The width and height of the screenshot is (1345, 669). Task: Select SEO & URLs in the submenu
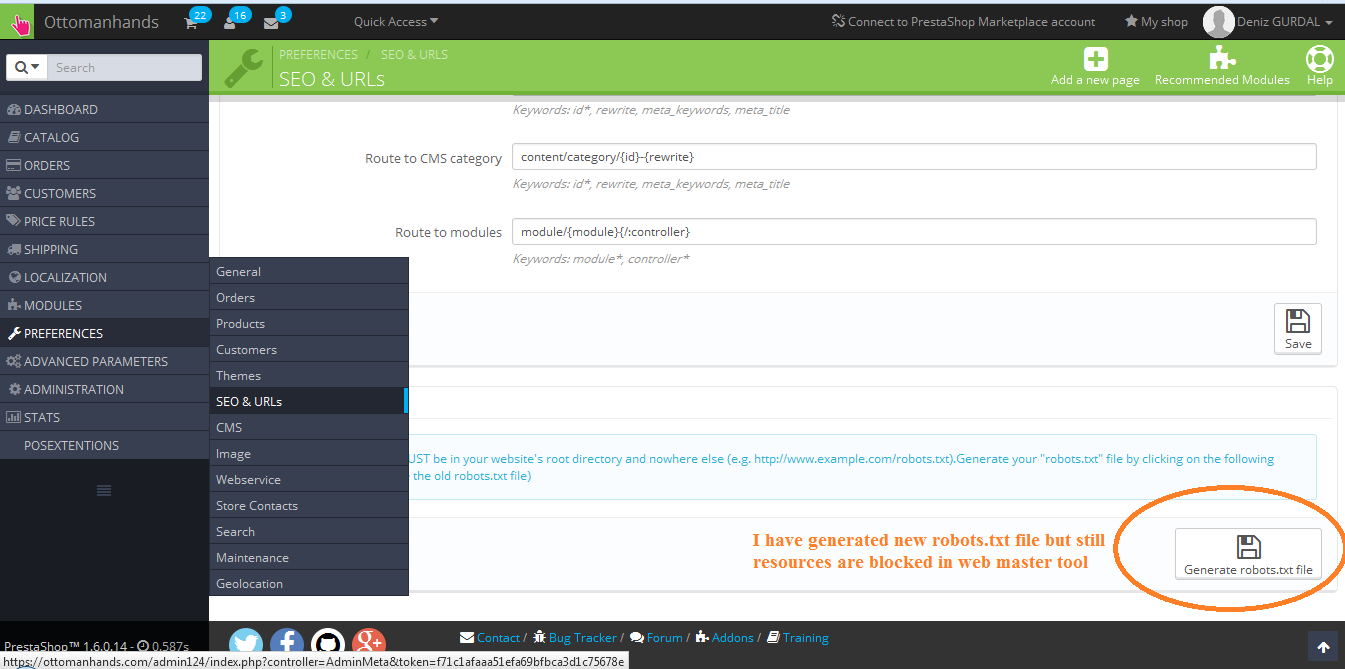point(308,401)
